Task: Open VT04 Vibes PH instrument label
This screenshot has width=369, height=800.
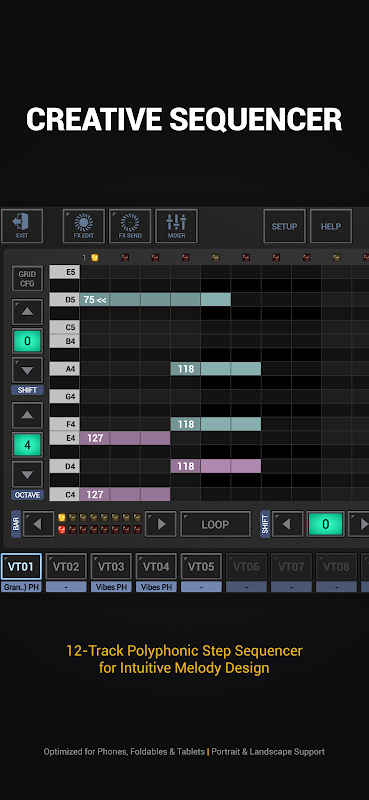Action: click(156, 587)
